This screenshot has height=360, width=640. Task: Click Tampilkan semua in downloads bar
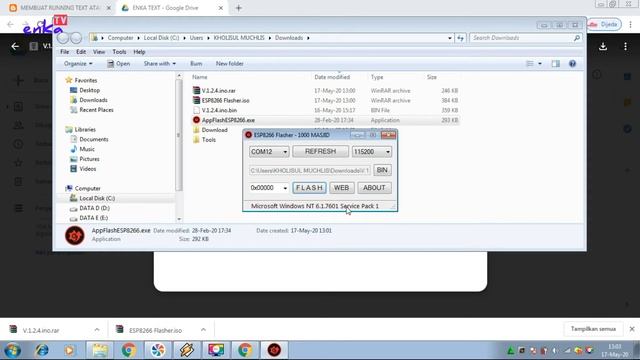[x=593, y=329]
